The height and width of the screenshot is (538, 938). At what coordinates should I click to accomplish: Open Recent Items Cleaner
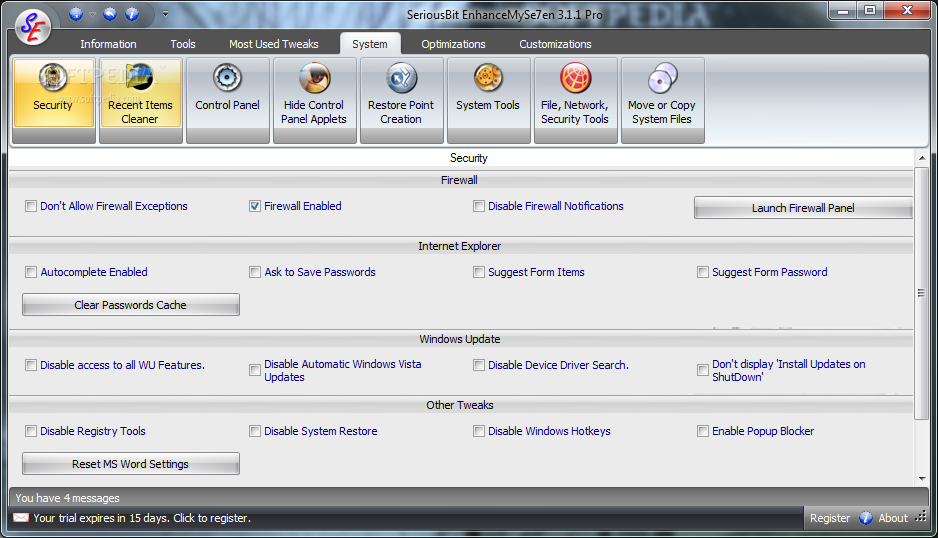[141, 100]
